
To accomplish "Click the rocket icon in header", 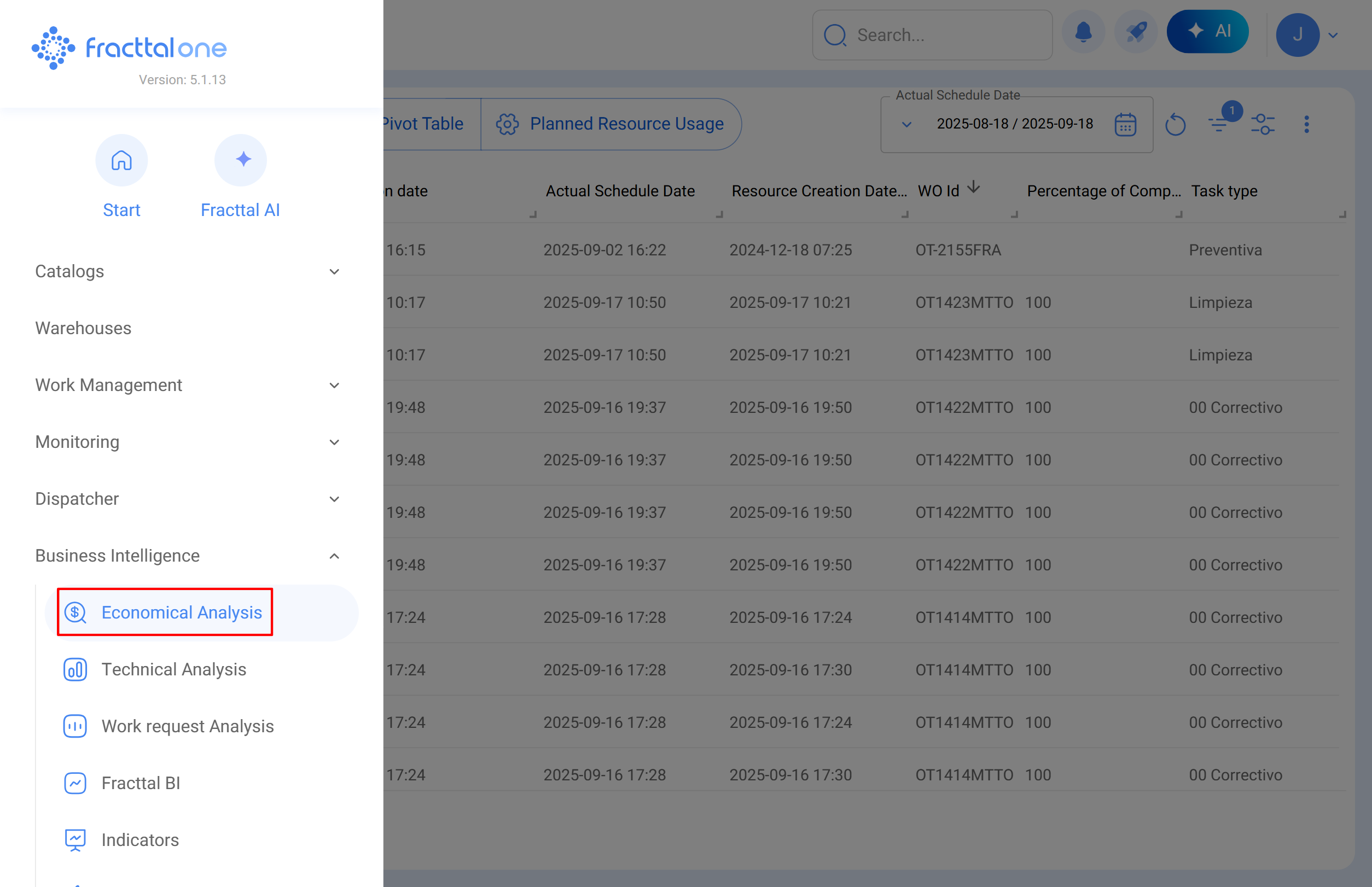I will (1136, 32).
